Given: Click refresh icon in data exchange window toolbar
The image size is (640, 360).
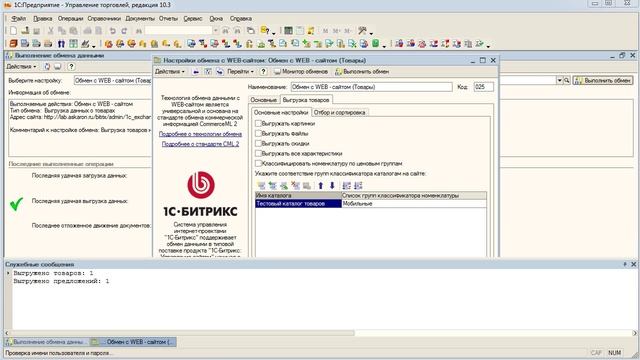Looking at the screenshot, I should pos(47,67).
